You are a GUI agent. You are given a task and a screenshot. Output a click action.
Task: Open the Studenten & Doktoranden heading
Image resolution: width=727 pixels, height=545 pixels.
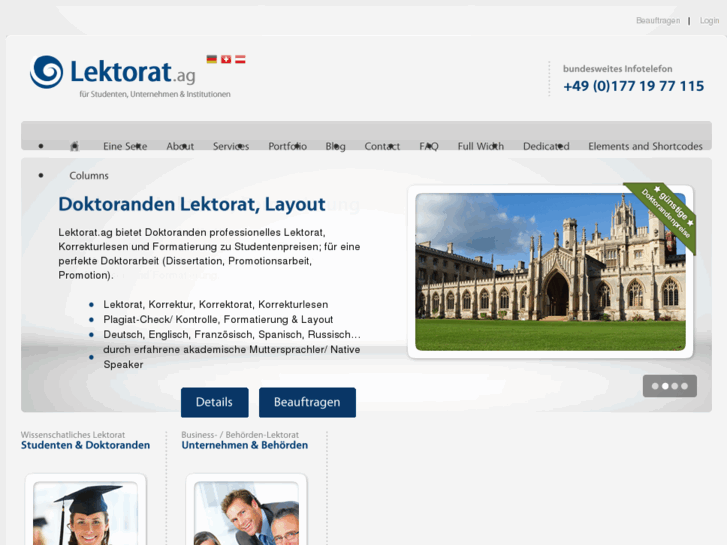pyautogui.click(x=85, y=445)
